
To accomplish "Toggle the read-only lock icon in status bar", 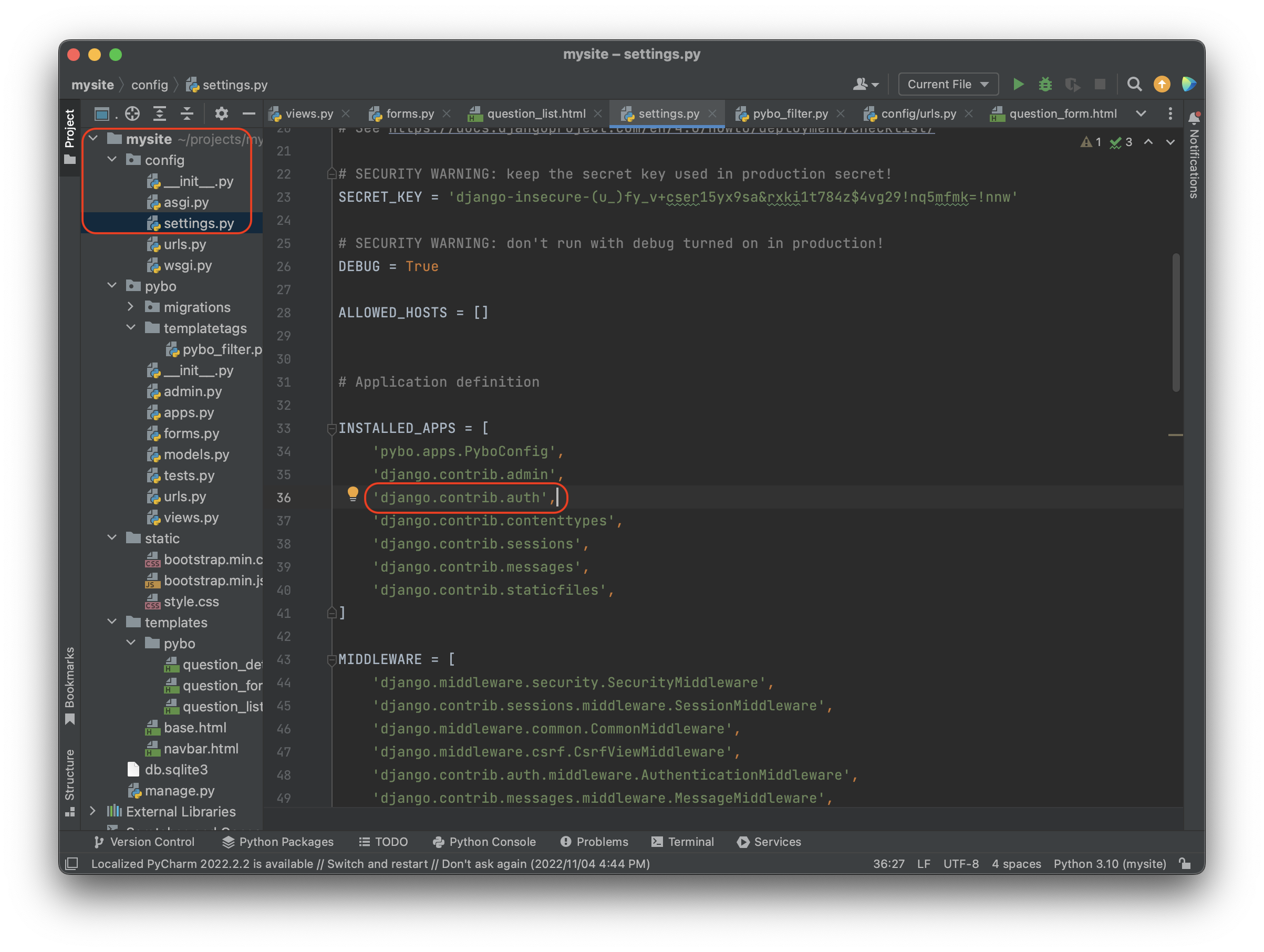I will [1185, 863].
